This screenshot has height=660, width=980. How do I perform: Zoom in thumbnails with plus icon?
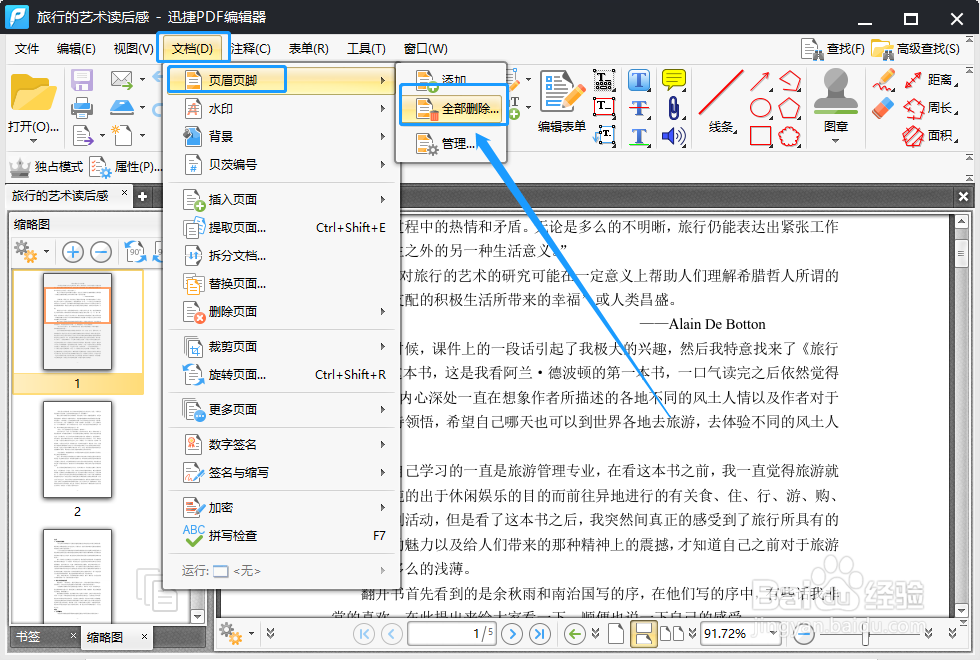coord(73,252)
